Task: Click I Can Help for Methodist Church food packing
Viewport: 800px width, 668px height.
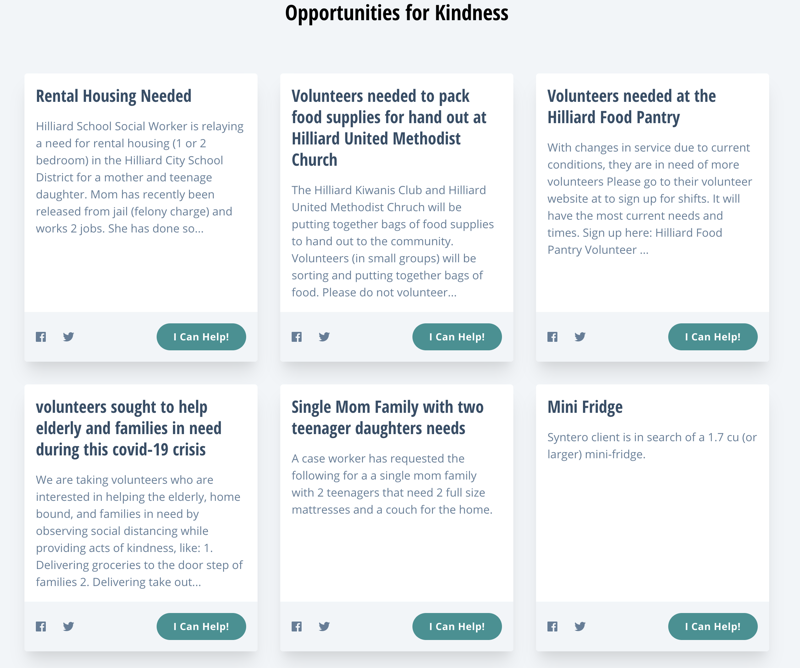Action: pyautogui.click(x=457, y=337)
